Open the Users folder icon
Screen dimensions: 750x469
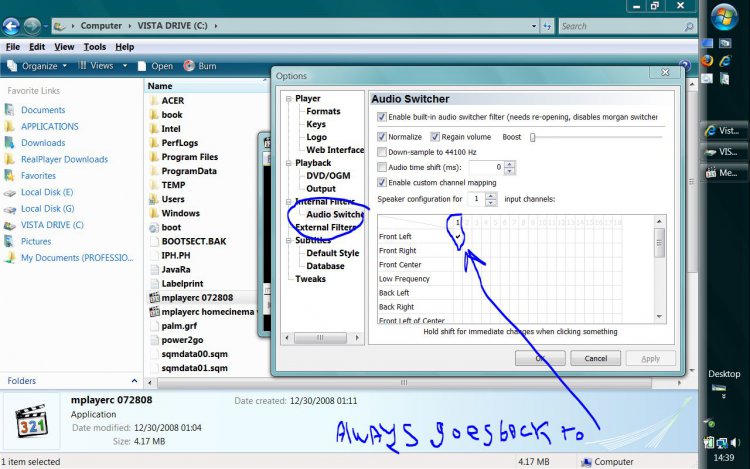[x=154, y=199]
